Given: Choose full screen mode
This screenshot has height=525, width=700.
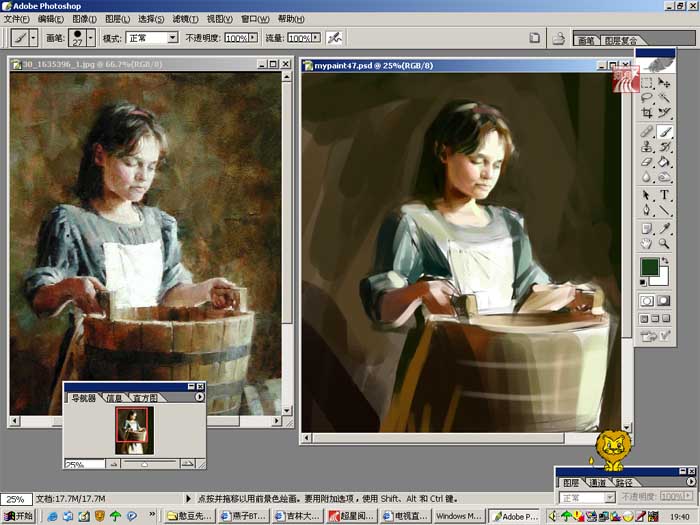Looking at the screenshot, I should point(666,319).
